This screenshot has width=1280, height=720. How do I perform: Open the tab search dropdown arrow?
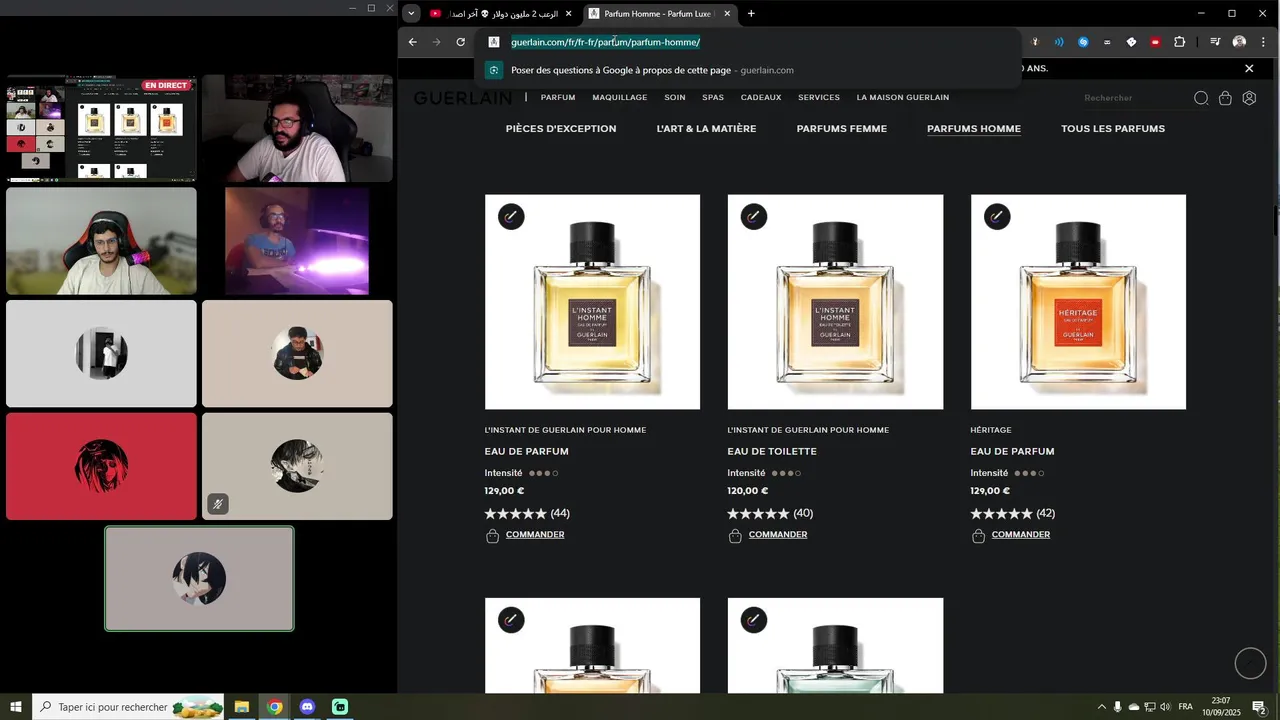point(411,13)
